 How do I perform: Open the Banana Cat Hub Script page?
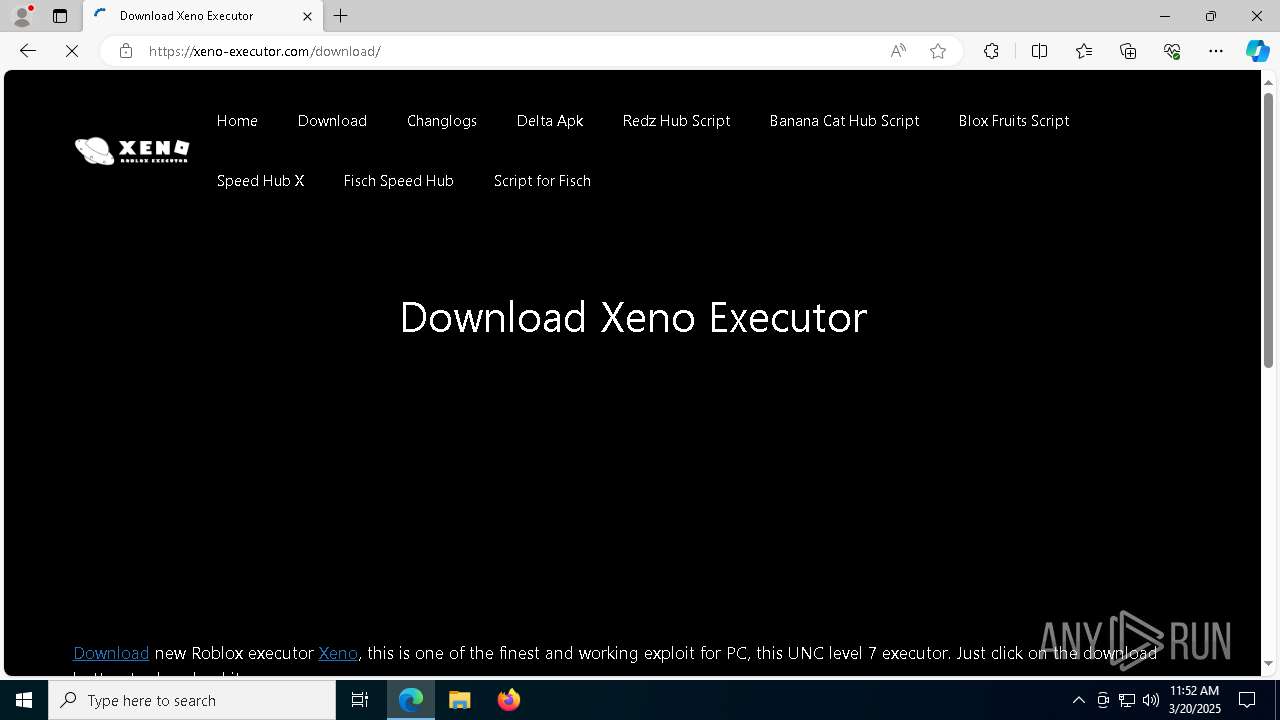844,121
